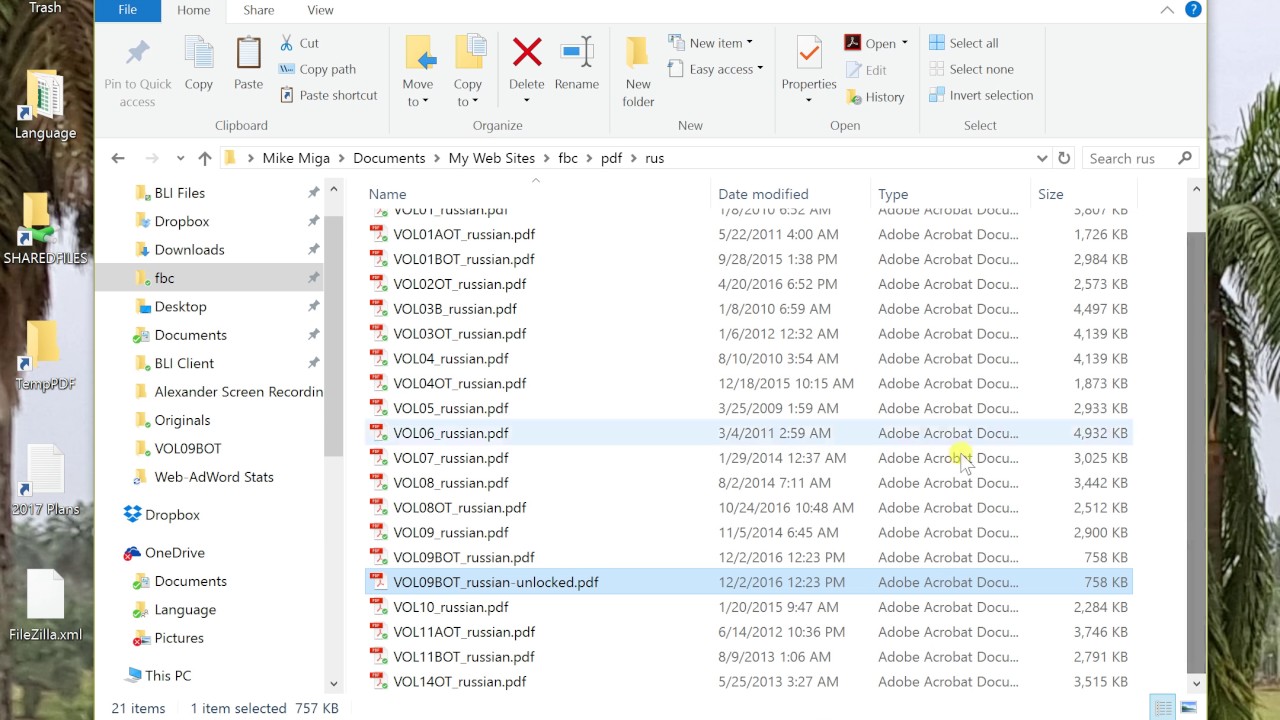This screenshot has width=1280, height=720.
Task: Collapse the ribbon with the chevron
Action: pos(1167,10)
